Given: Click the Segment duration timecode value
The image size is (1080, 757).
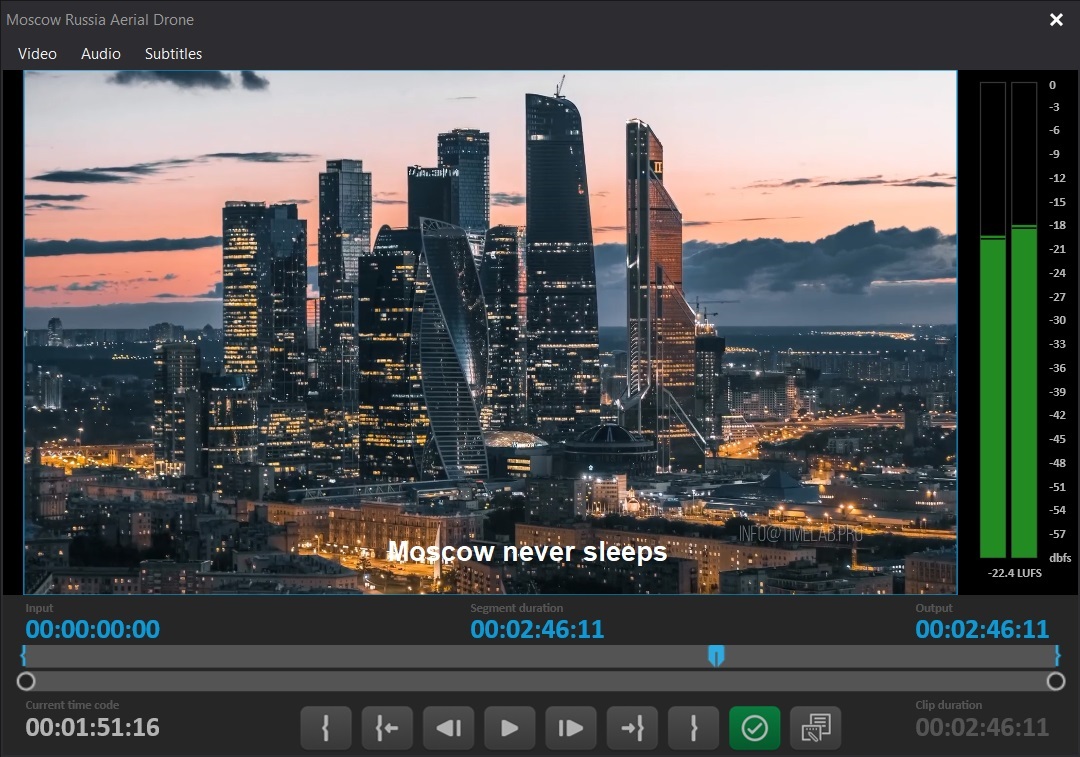Looking at the screenshot, I should pos(537,629).
